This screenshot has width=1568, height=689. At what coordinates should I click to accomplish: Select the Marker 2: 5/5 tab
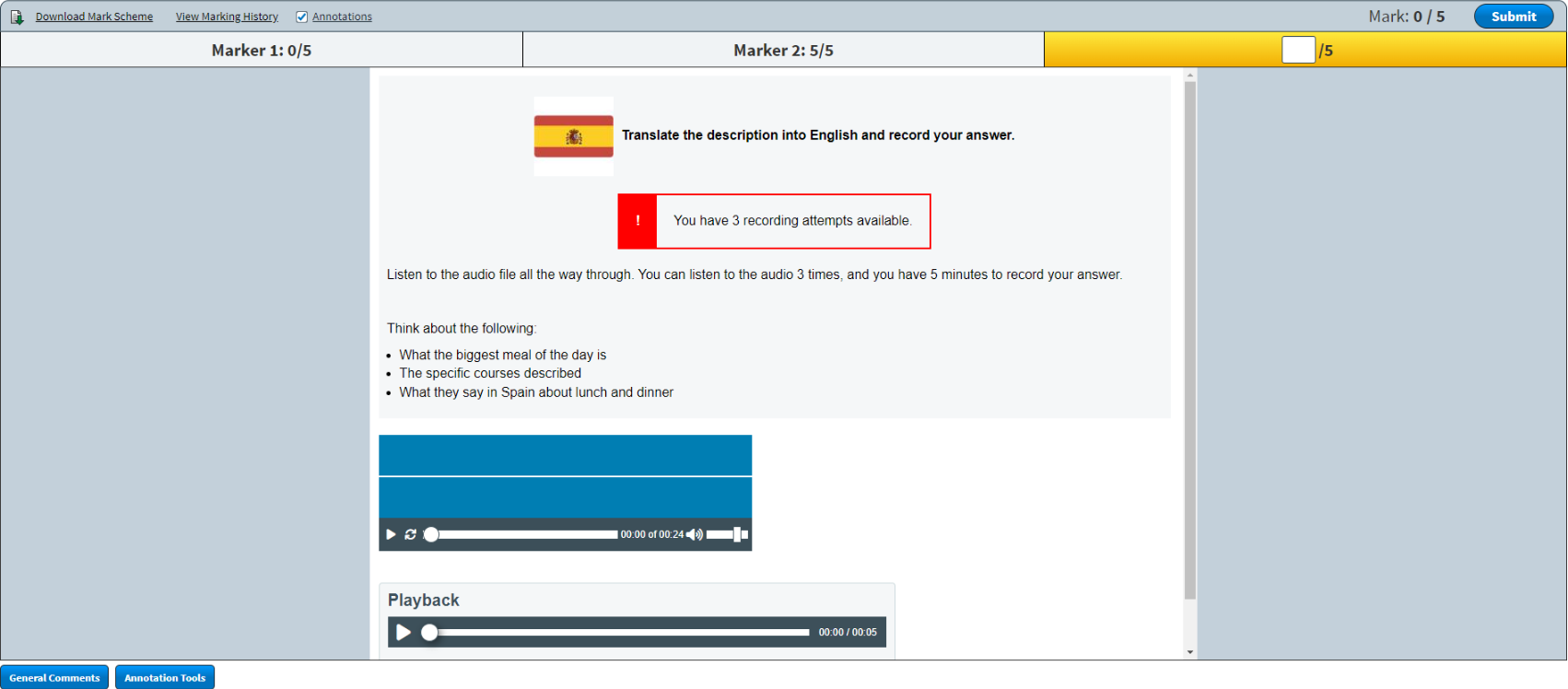pyautogui.click(x=783, y=50)
